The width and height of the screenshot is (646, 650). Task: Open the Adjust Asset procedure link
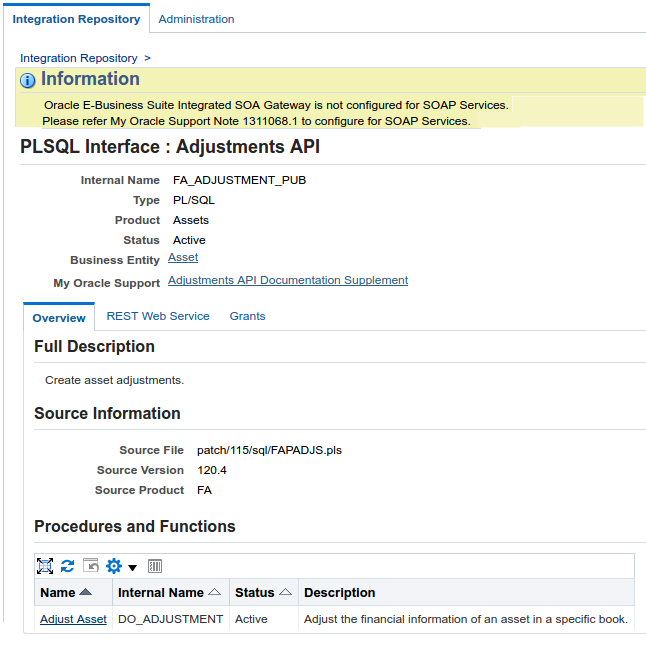73,619
